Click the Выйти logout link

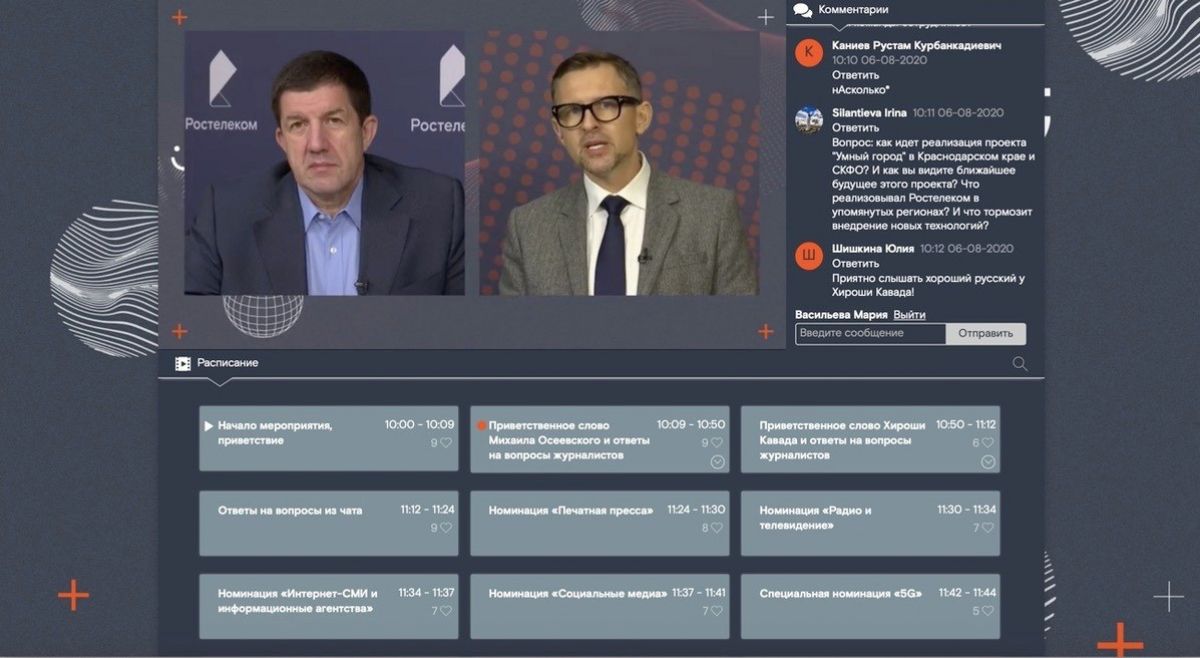coord(909,315)
